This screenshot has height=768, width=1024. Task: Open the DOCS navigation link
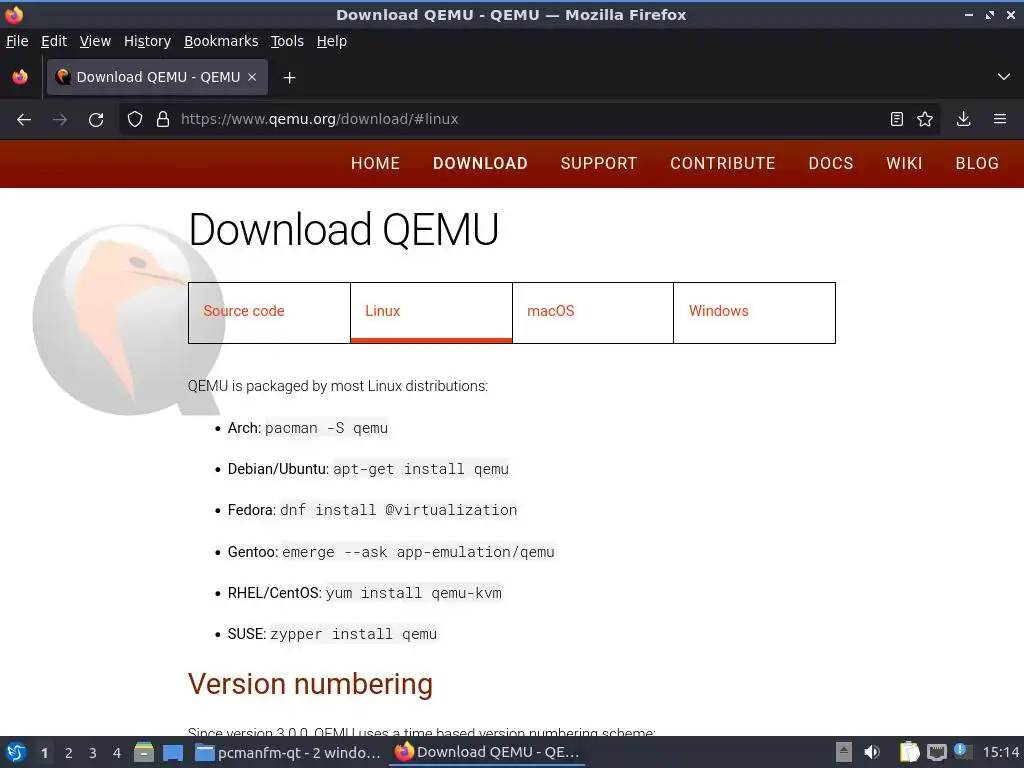[x=831, y=163]
